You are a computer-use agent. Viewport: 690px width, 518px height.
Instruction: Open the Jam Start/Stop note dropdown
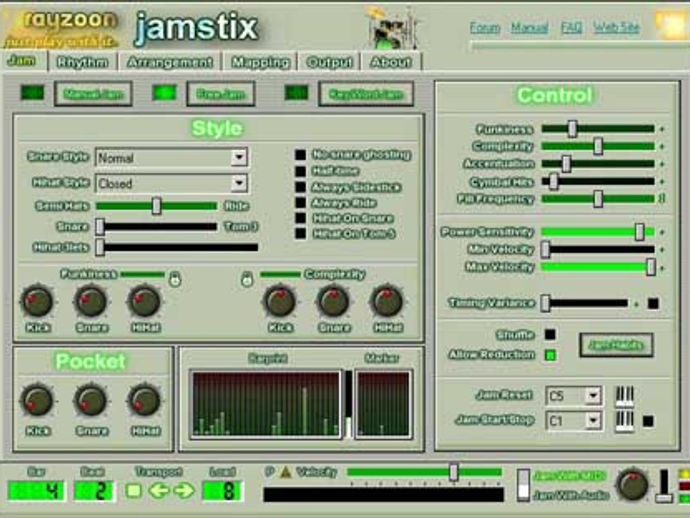(574, 421)
